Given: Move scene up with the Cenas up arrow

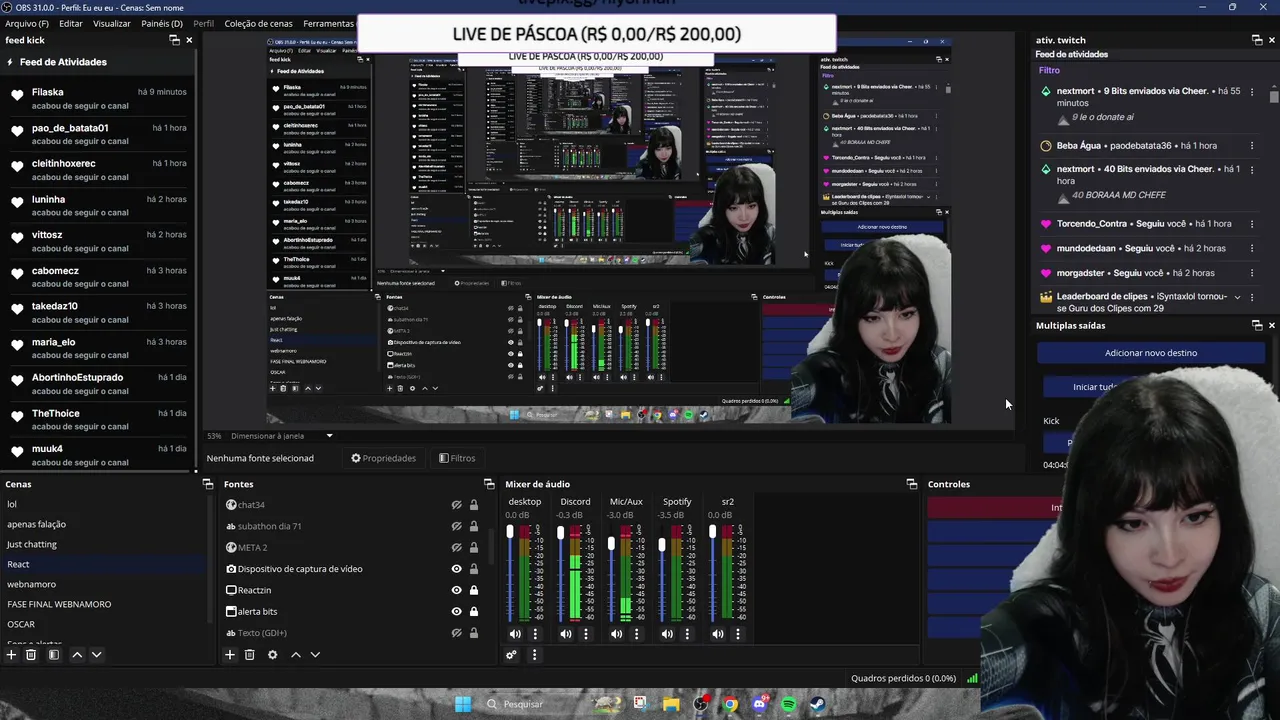Looking at the screenshot, I should pos(77,655).
